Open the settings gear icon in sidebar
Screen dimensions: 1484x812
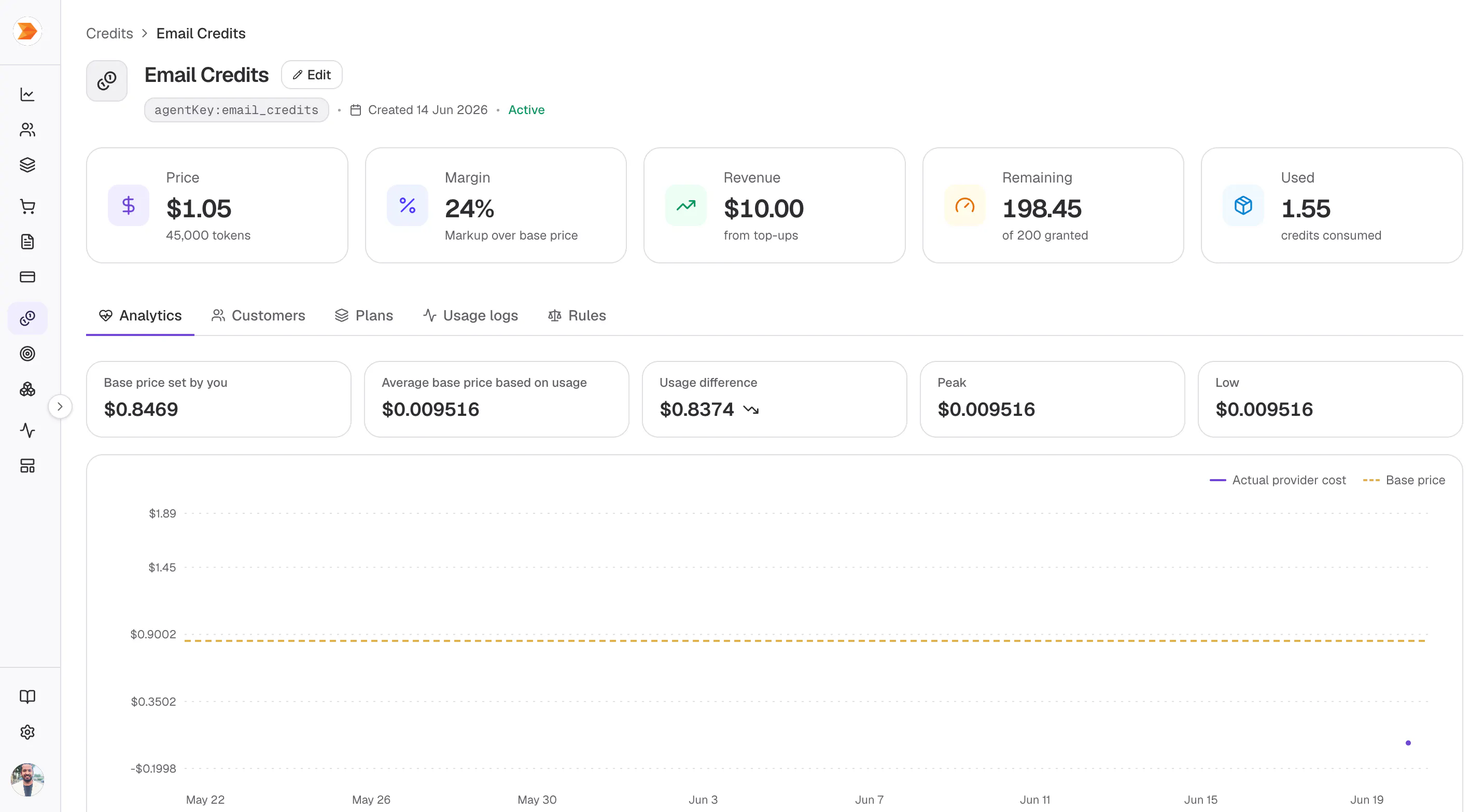27,732
